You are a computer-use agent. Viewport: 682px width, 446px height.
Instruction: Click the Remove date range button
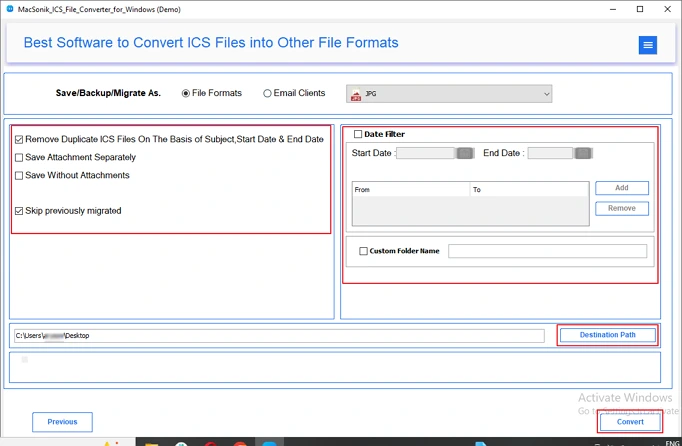622,208
